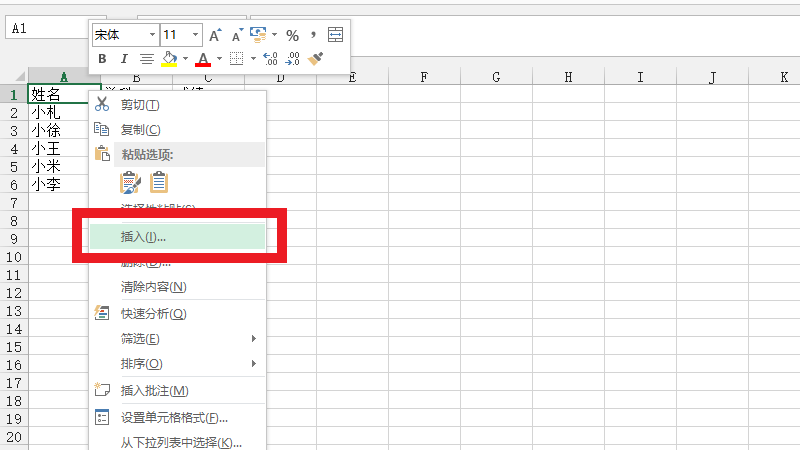Viewport: 800px width, 450px height.
Task: Toggle italic formatting in mini toolbar
Action: 124,59
